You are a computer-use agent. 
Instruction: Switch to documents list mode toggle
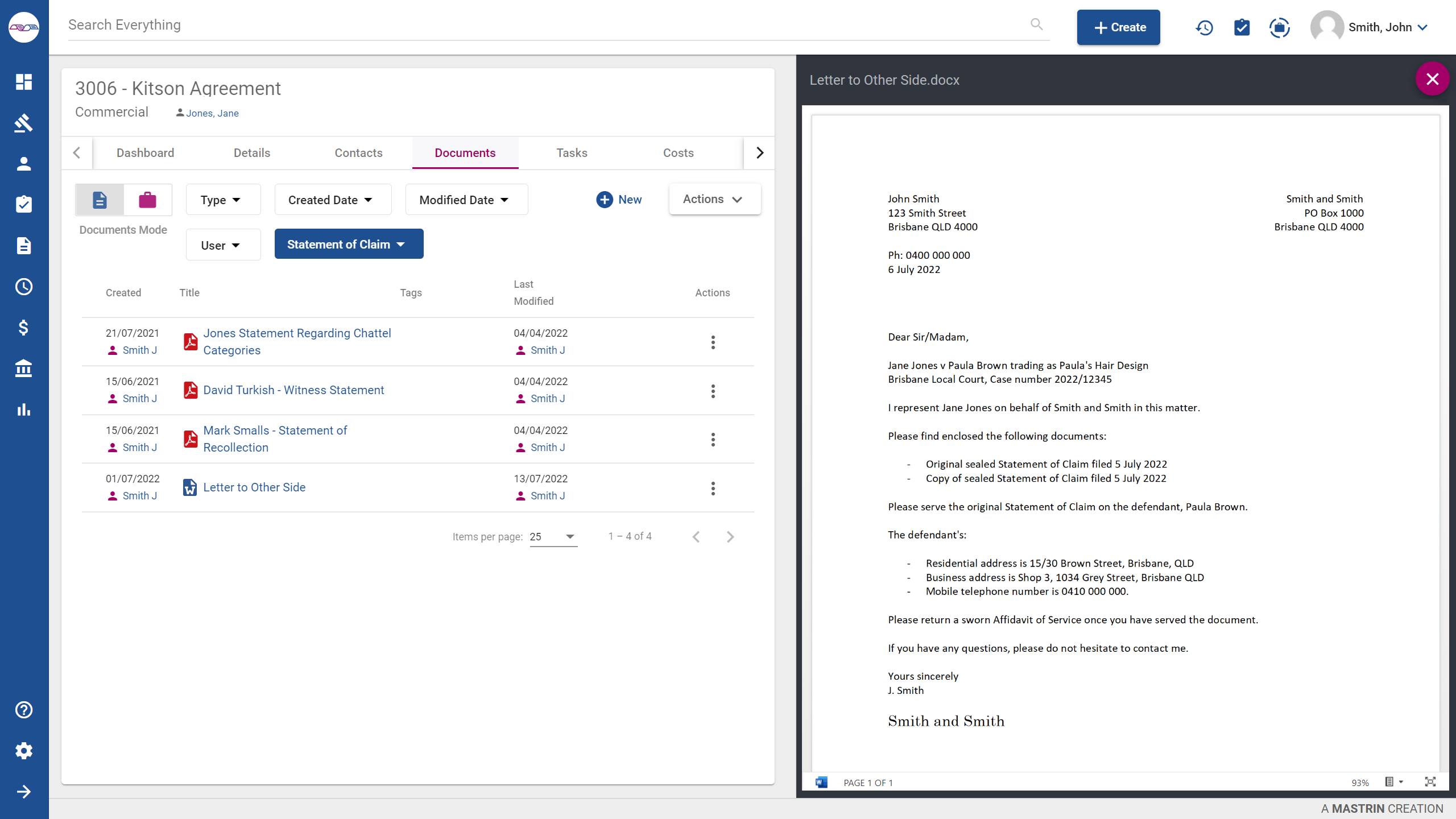pyautogui.click(x=100, y=200)
